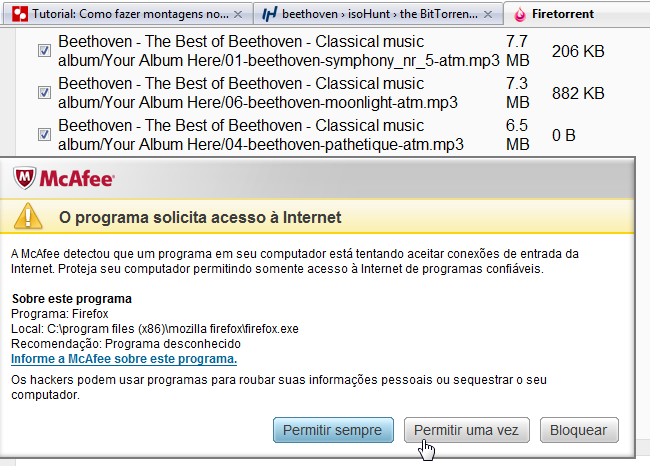Toggle the pathetique mp3 file checkbox
This screenshot has width=650, height=466.
pos(44,134)
